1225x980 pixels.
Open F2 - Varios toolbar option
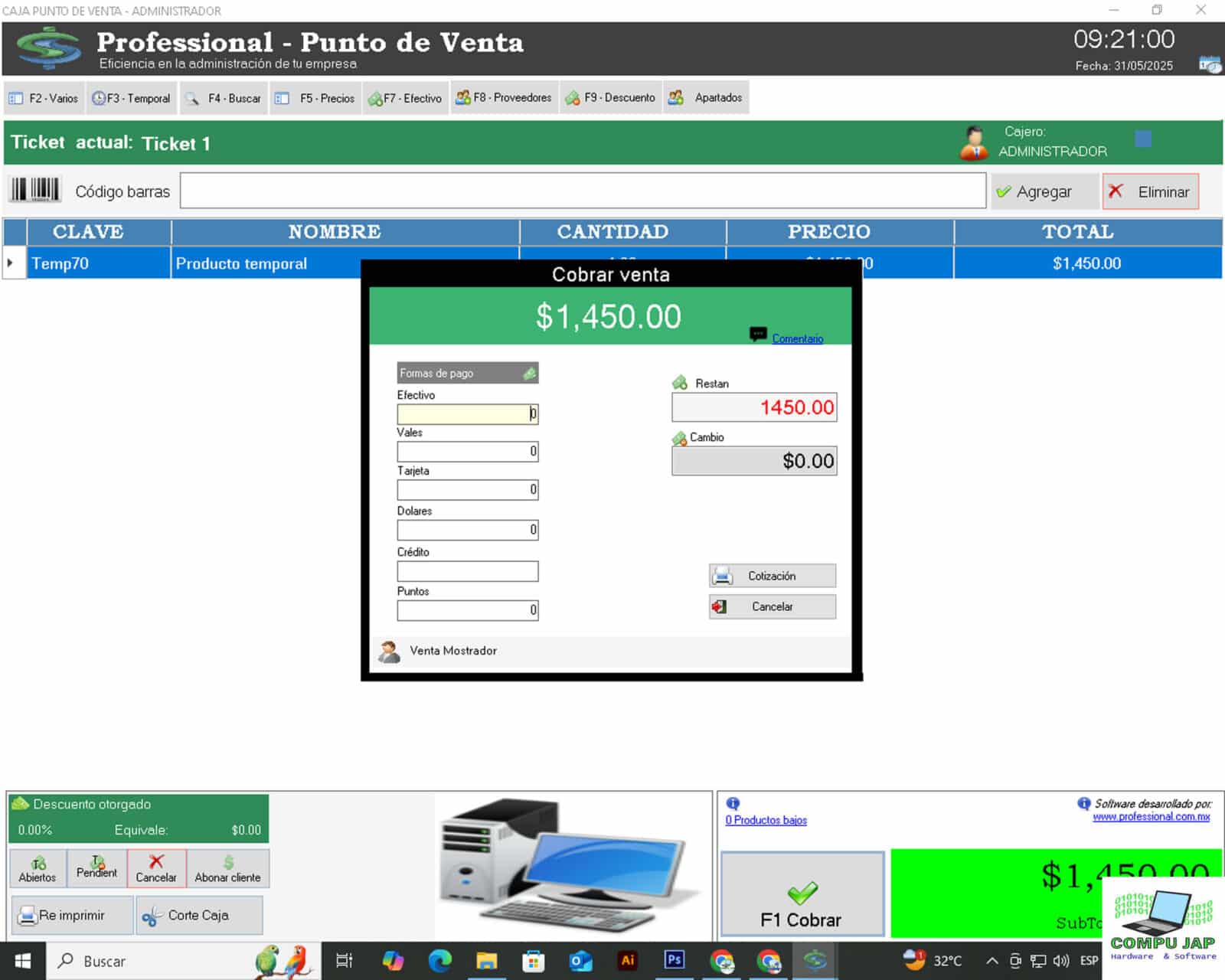(44, 98)
